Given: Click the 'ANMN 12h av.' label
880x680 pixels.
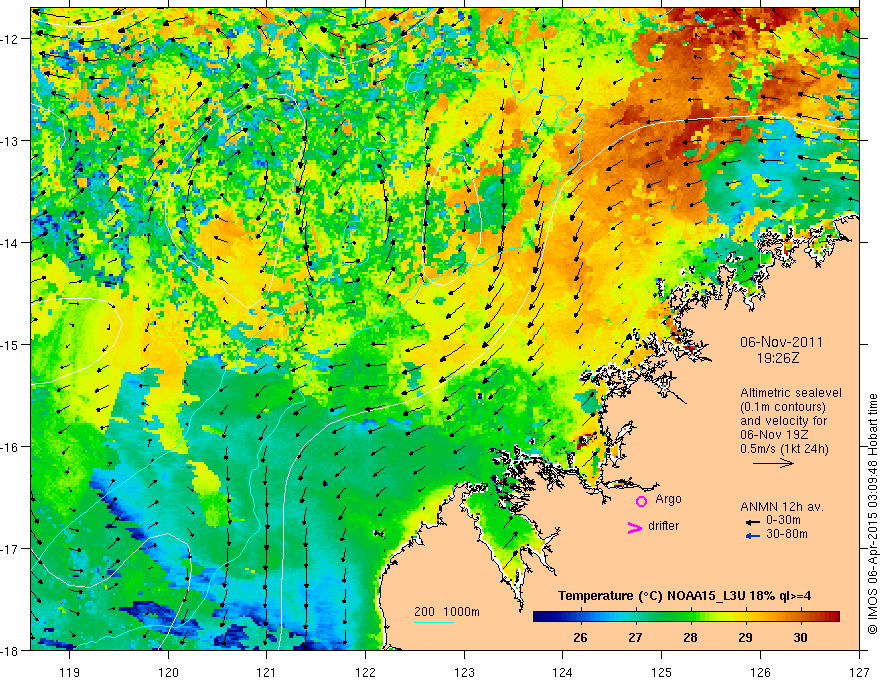Looking at the screenshot, I should [782, 507].
